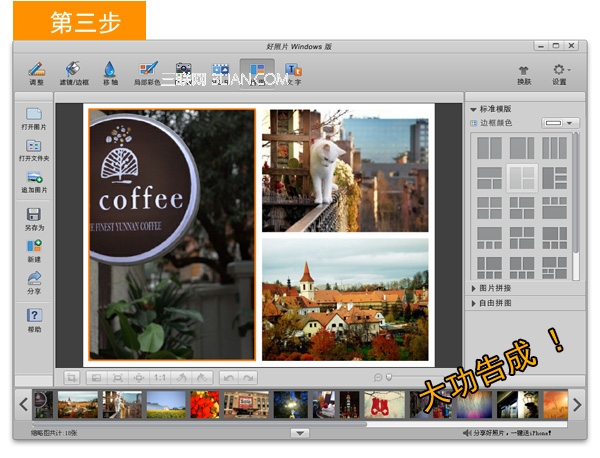
Task: Choose the two equal columns template
Action: pyautogui.click(x=489, y=148)
